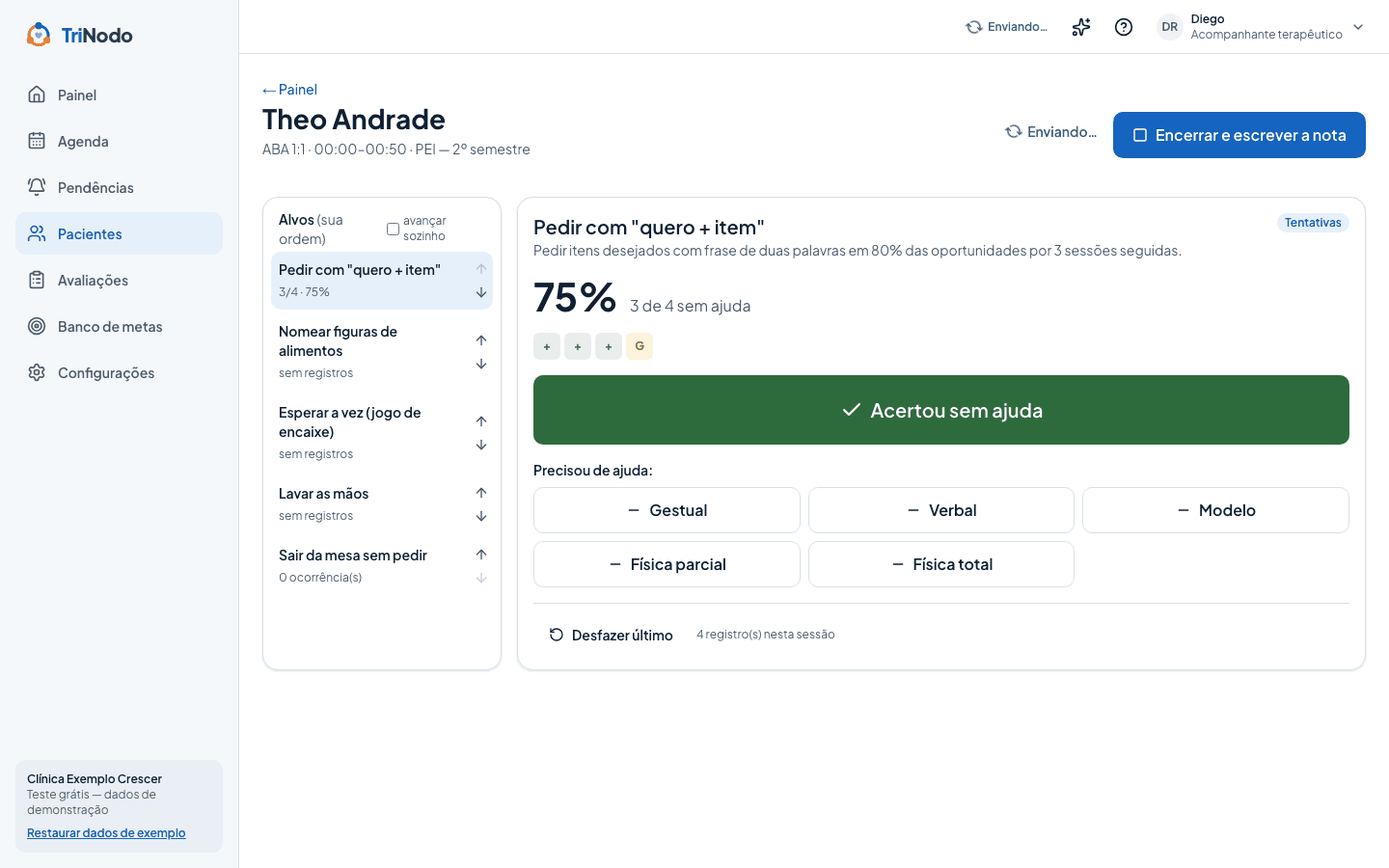Click "Encerrar e escrever a nota" button
This screenshot has width=1389, height=868.
[1239, 135]
